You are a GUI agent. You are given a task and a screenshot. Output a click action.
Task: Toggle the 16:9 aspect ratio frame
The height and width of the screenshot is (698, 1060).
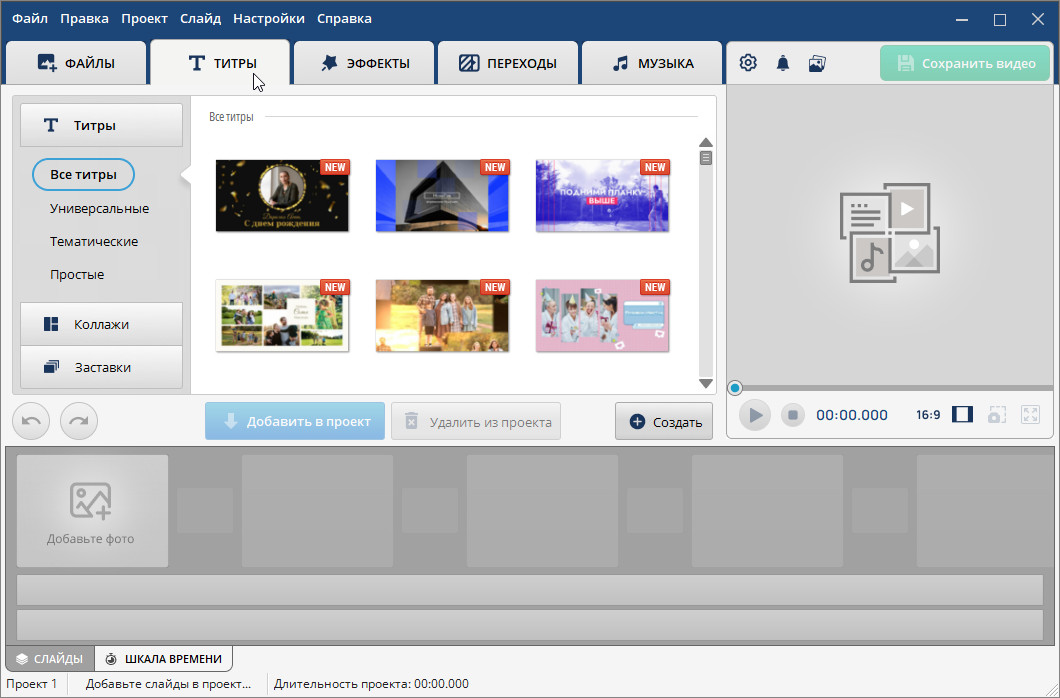(x=962, y=415)
